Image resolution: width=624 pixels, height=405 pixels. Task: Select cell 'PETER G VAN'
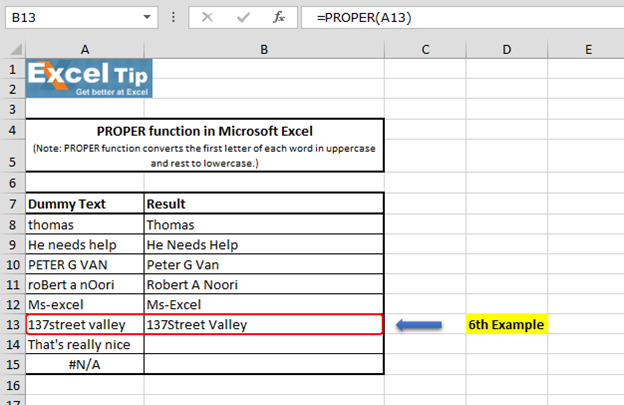coord(85,265)
